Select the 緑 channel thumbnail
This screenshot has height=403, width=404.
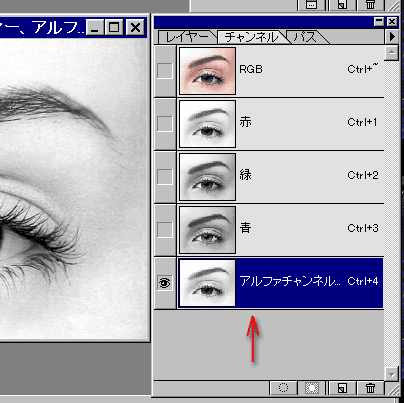207,177
